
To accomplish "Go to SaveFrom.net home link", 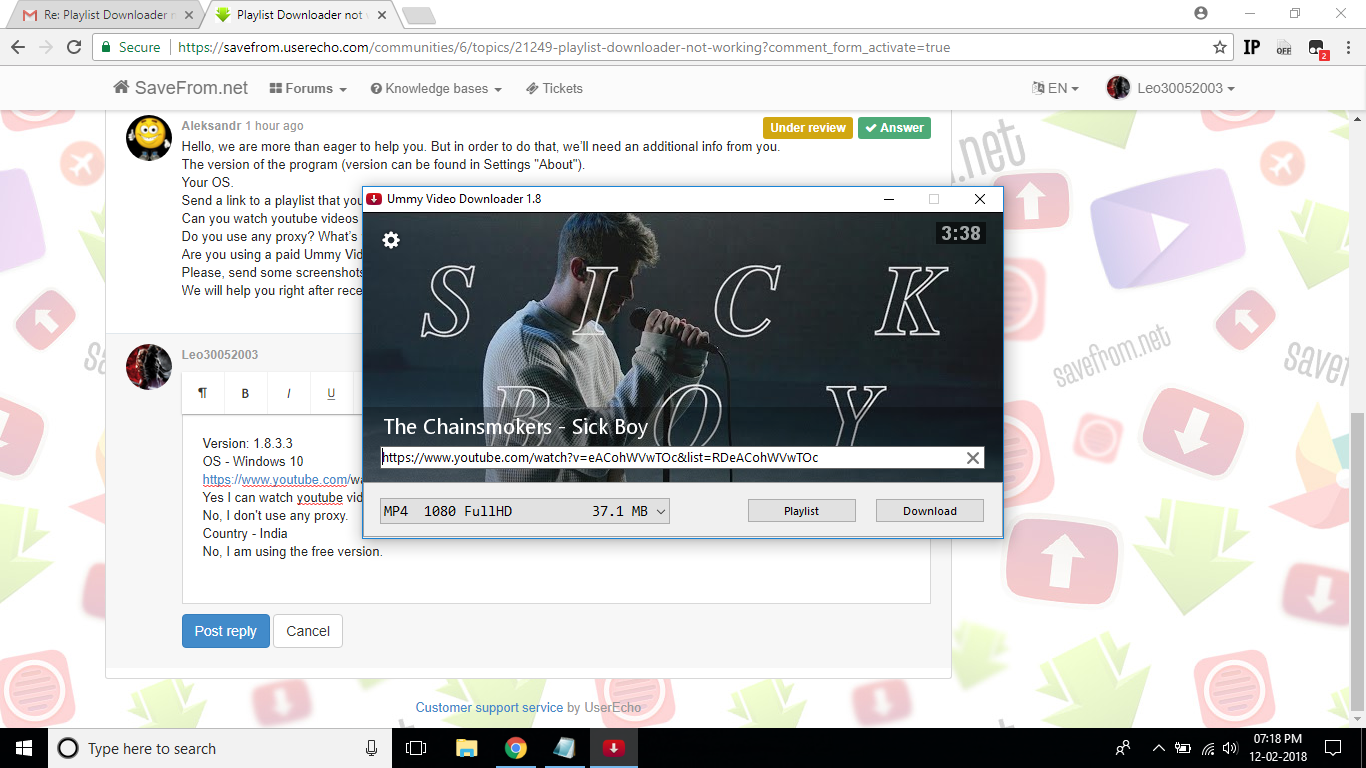I will (181, 88).
